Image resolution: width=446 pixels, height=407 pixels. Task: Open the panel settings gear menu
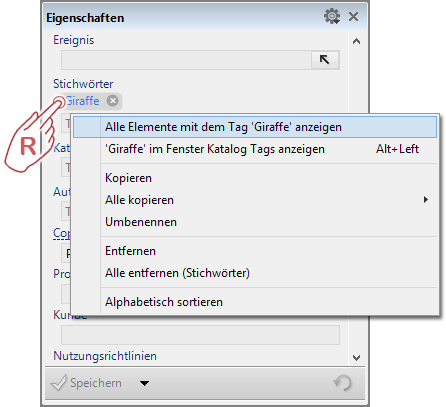click(332, 16)
